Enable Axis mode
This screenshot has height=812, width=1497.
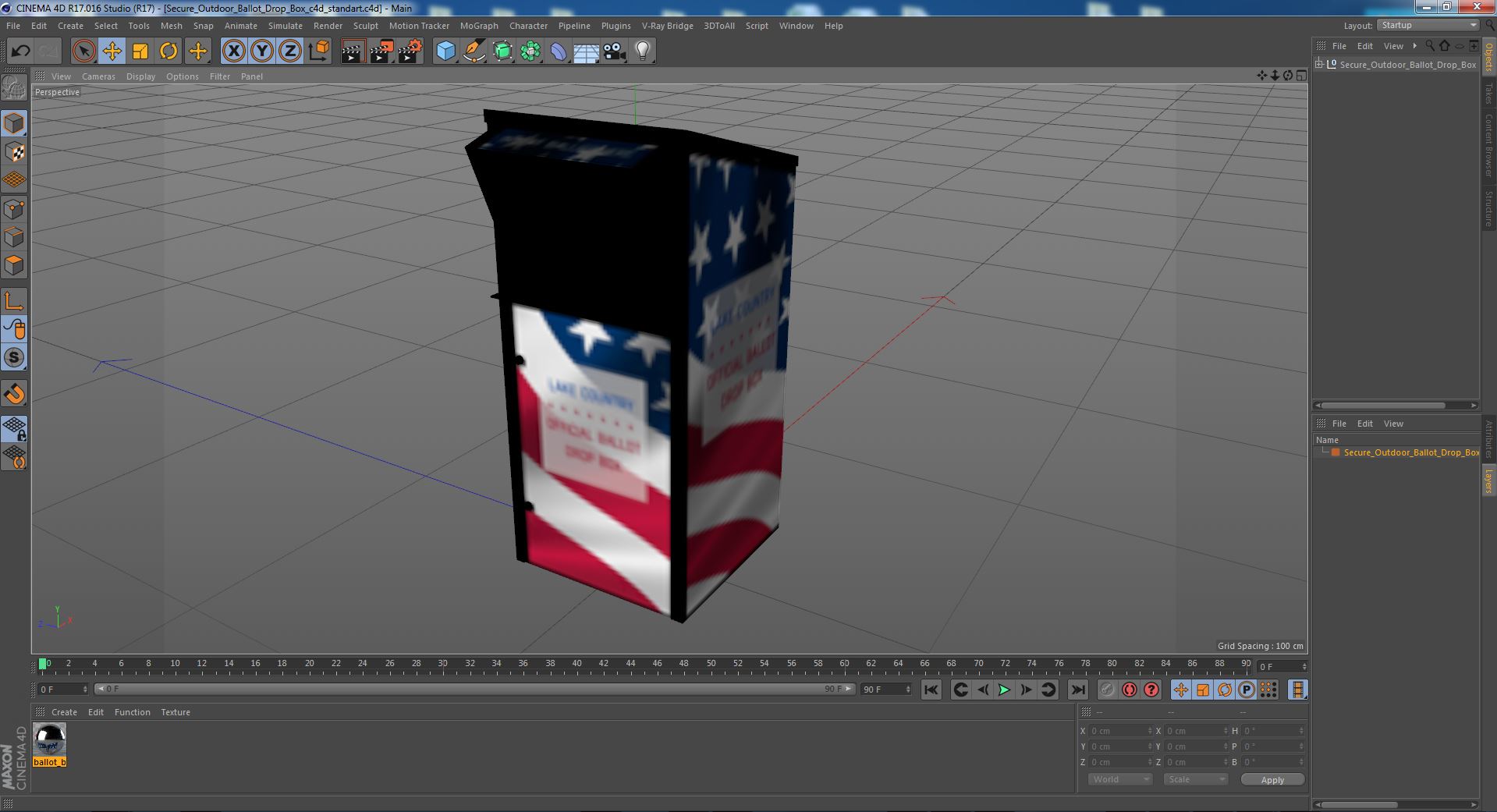click(14, 301)
